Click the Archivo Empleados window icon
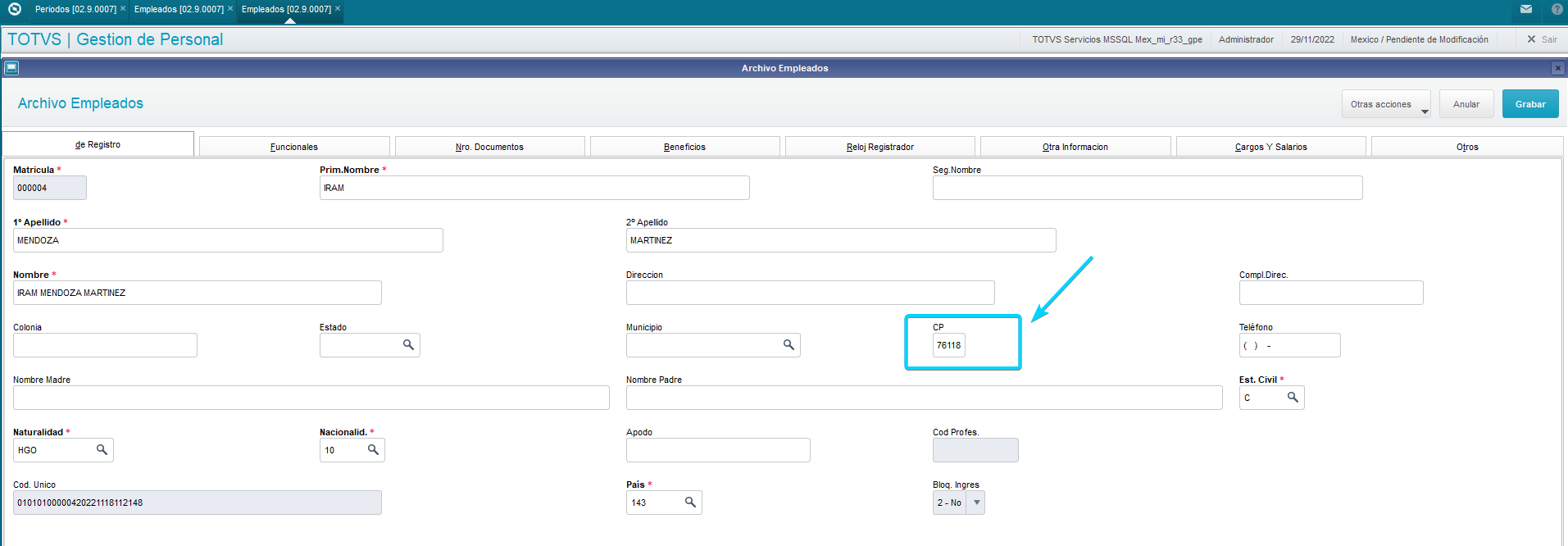The height and width of the screenshot is (546, 1568). coord(11,68)
